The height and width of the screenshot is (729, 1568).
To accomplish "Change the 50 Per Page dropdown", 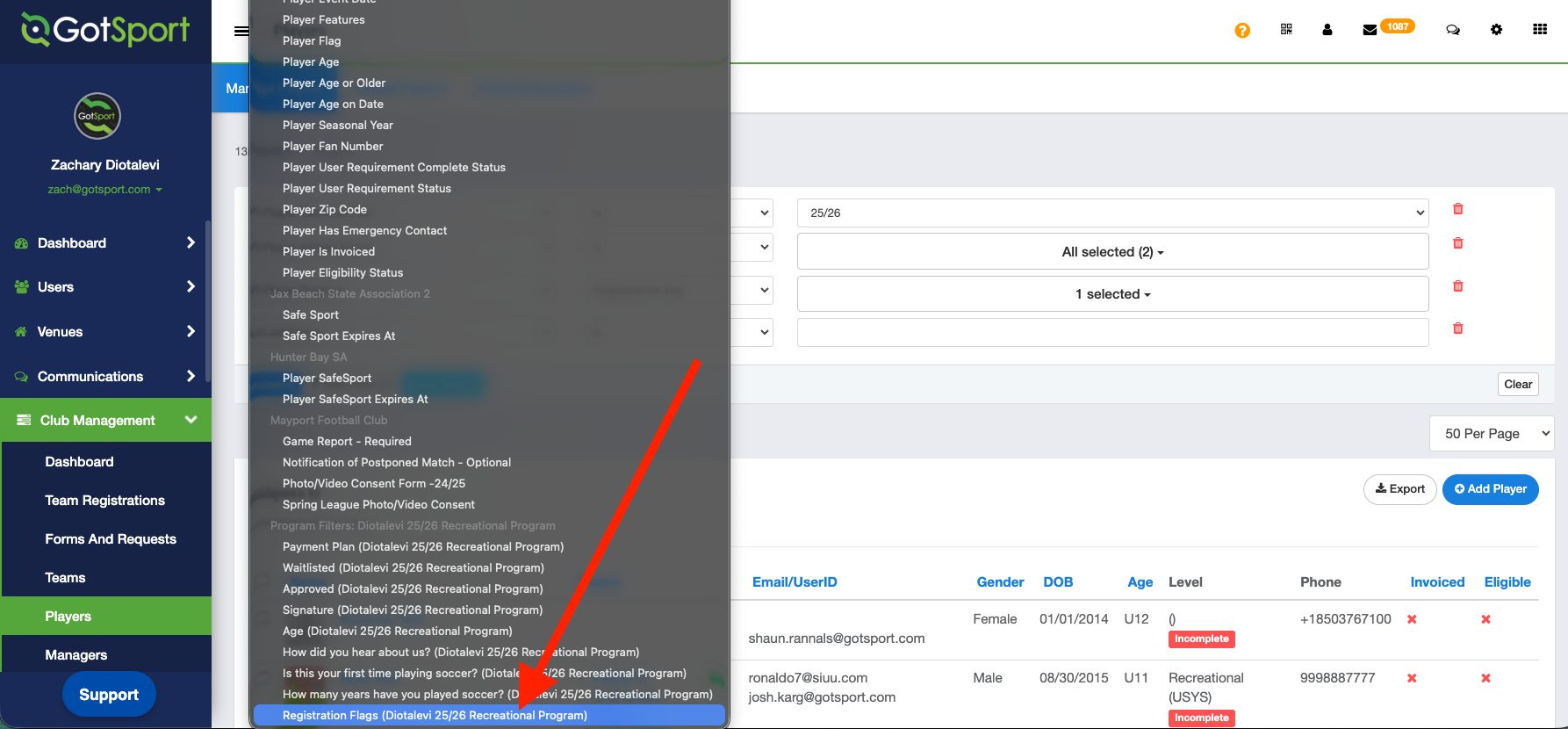I will [x=1490, y=433].
